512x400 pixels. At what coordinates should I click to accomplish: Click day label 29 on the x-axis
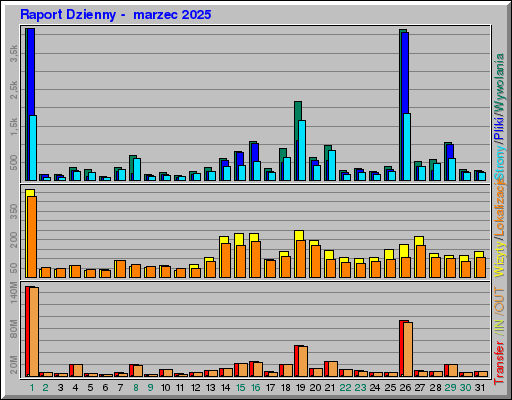450,388
